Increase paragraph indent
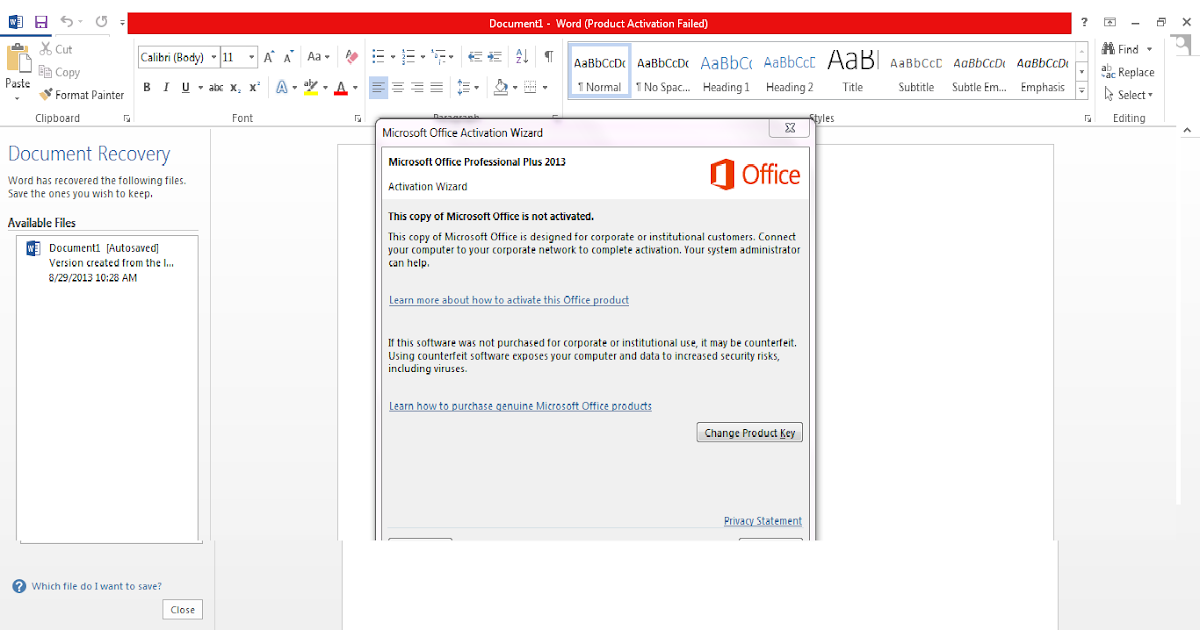The image size is (1200, 630). pyautogui.click(x=497, y=57)
